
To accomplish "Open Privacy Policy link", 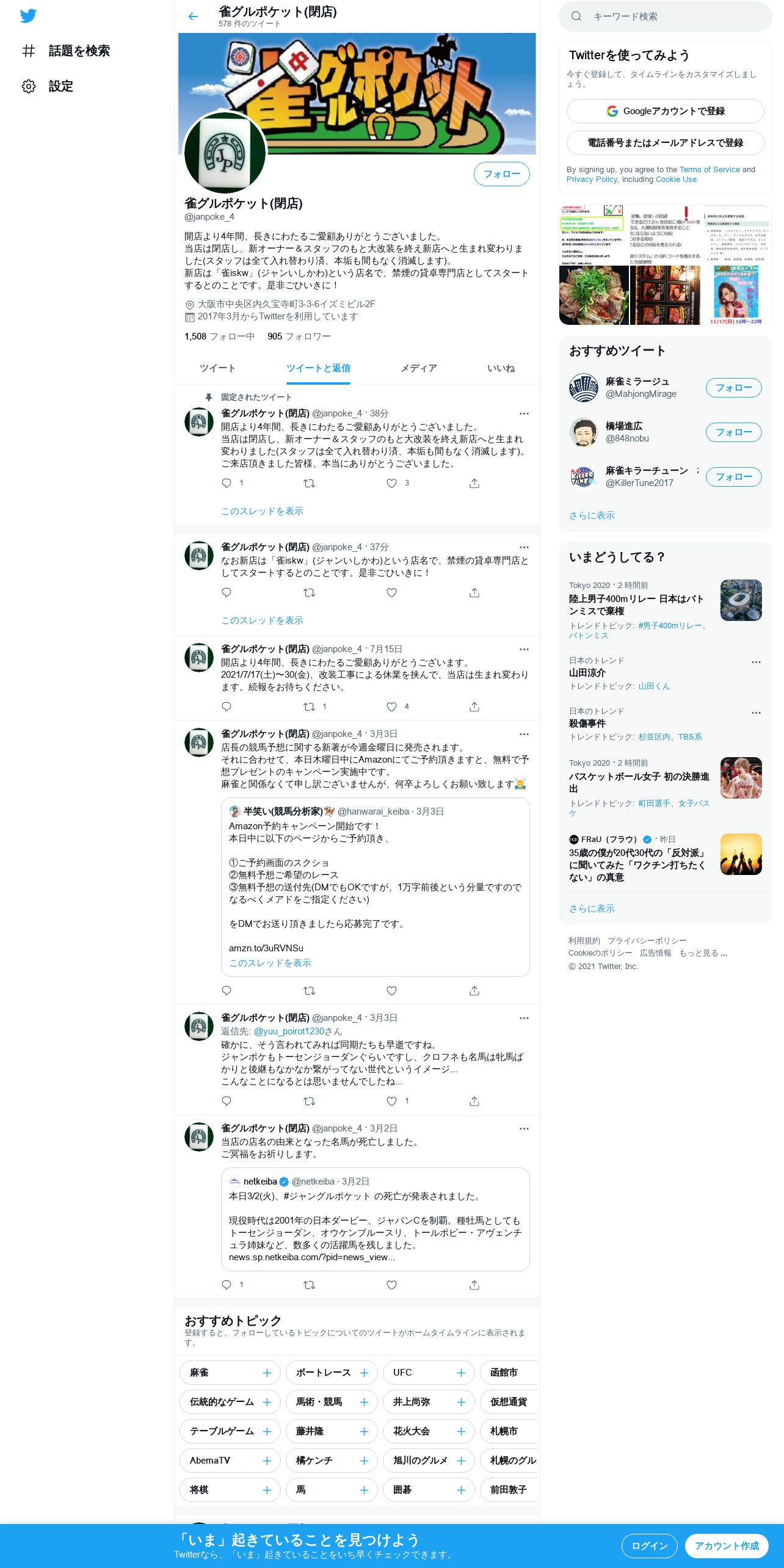I will coord(592,180).
